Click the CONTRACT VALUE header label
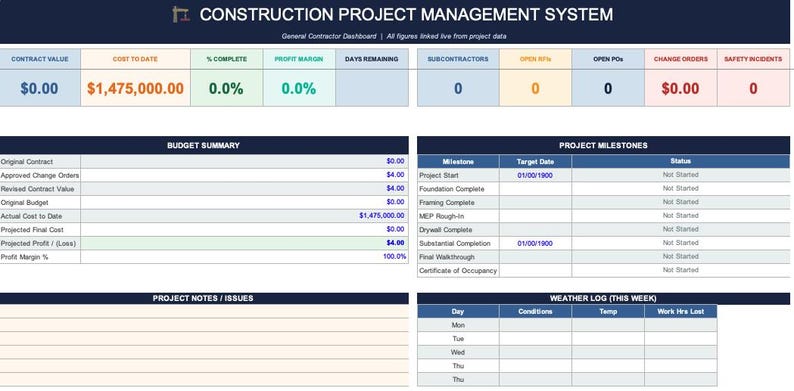 click(39, 59)
